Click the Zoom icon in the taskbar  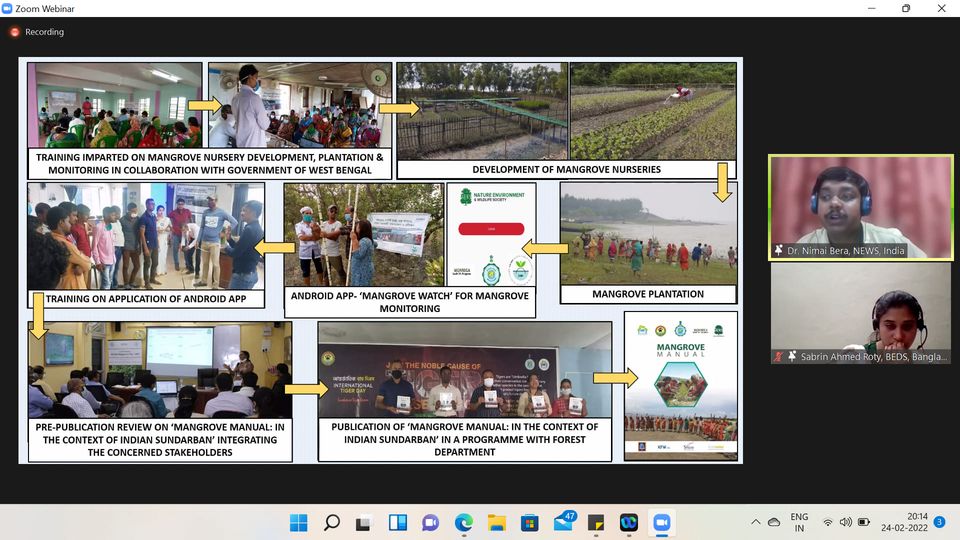[x=661, y=522]
